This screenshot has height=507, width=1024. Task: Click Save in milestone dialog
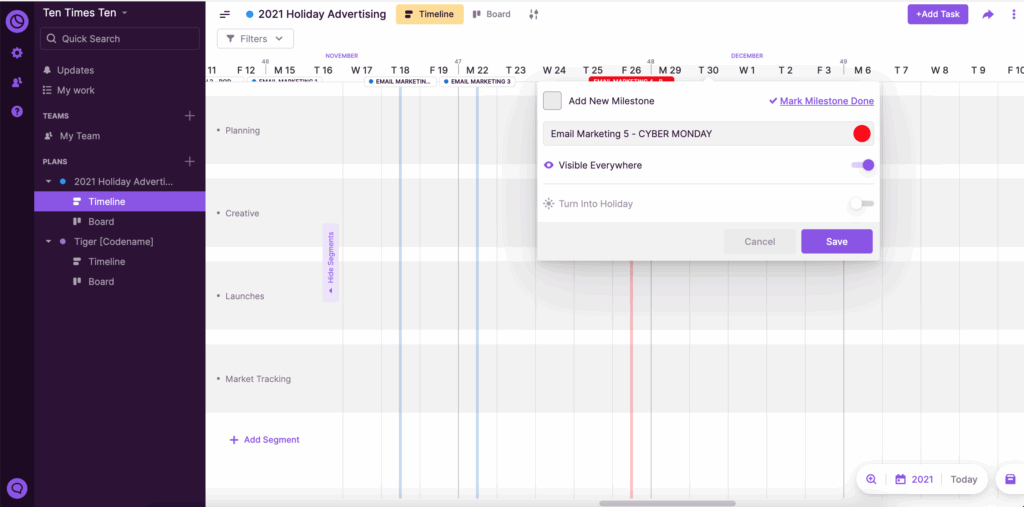click(837, 242)
